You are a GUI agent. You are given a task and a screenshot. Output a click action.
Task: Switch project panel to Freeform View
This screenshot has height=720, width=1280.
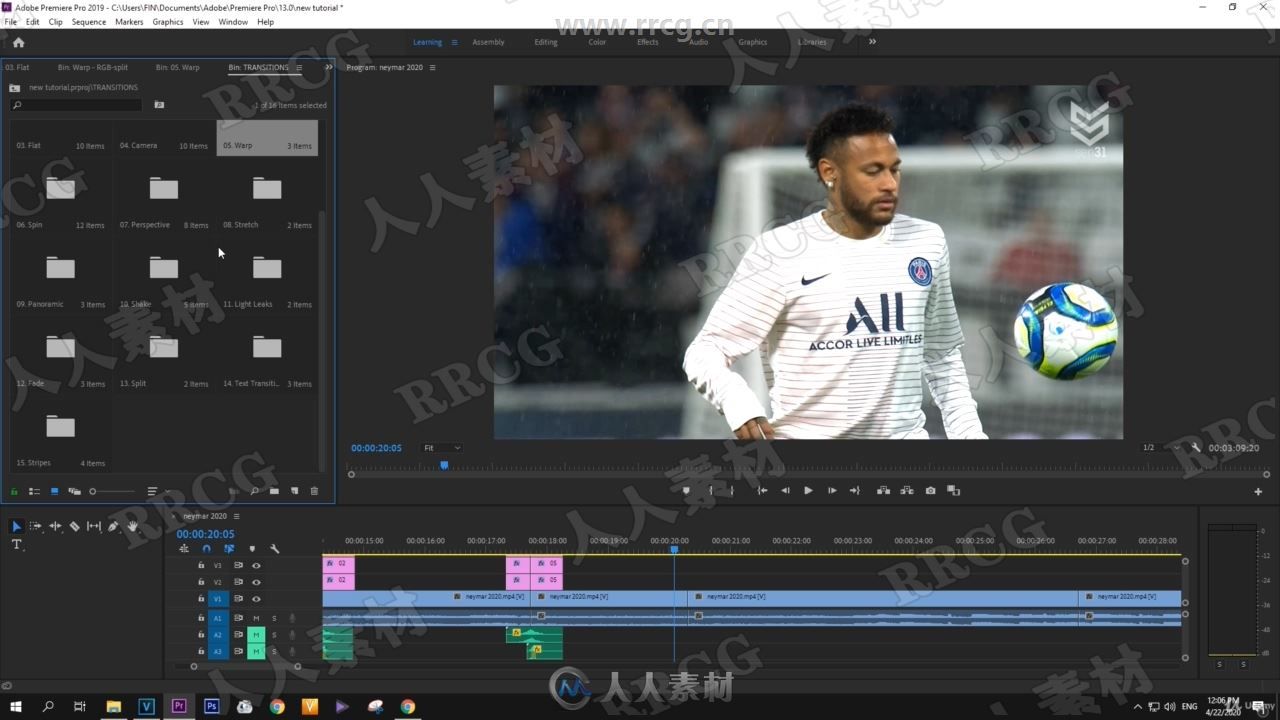pos(74,491)
